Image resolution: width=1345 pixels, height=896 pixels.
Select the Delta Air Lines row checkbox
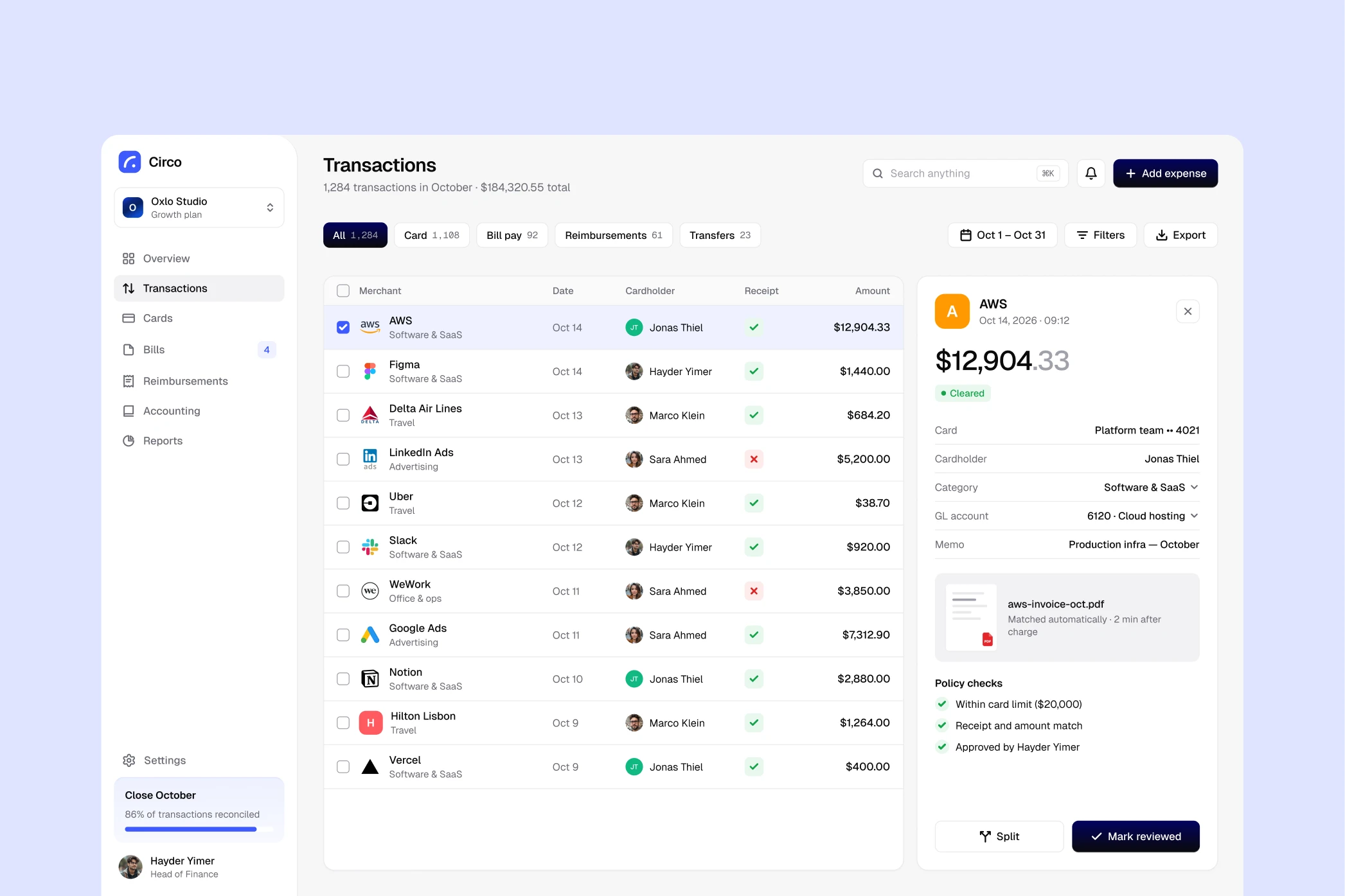(343, 416)
